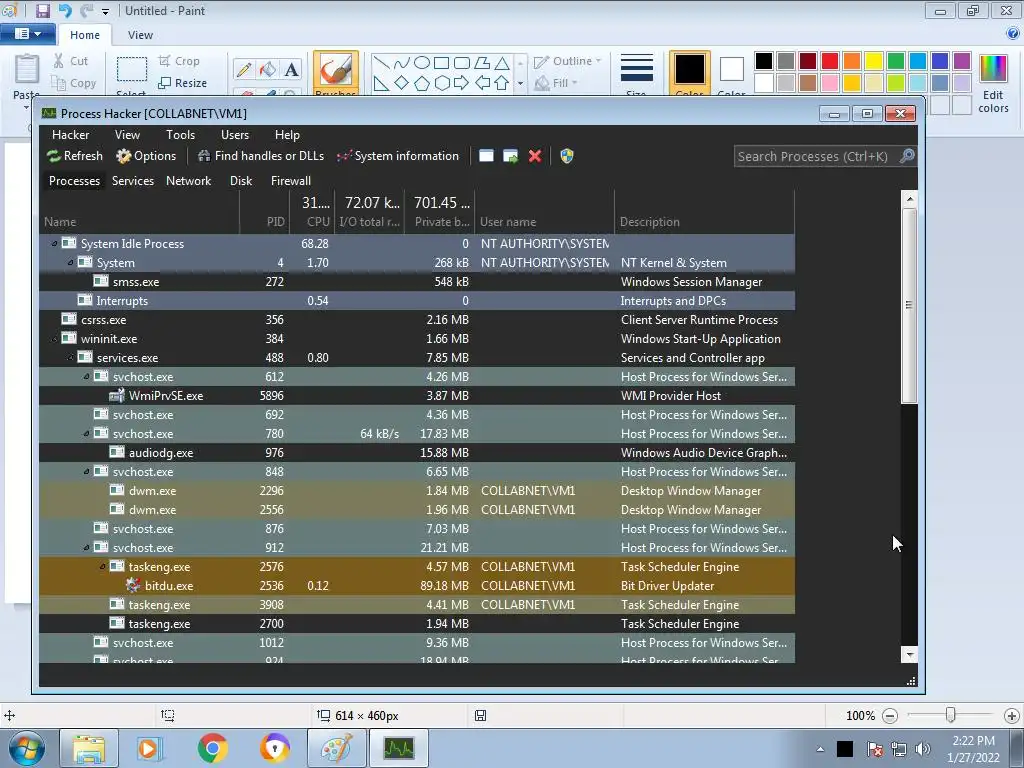Viewport: 1024px width, 768px height.
Task: Click find window and thread icon
Action: click(511, 156)
